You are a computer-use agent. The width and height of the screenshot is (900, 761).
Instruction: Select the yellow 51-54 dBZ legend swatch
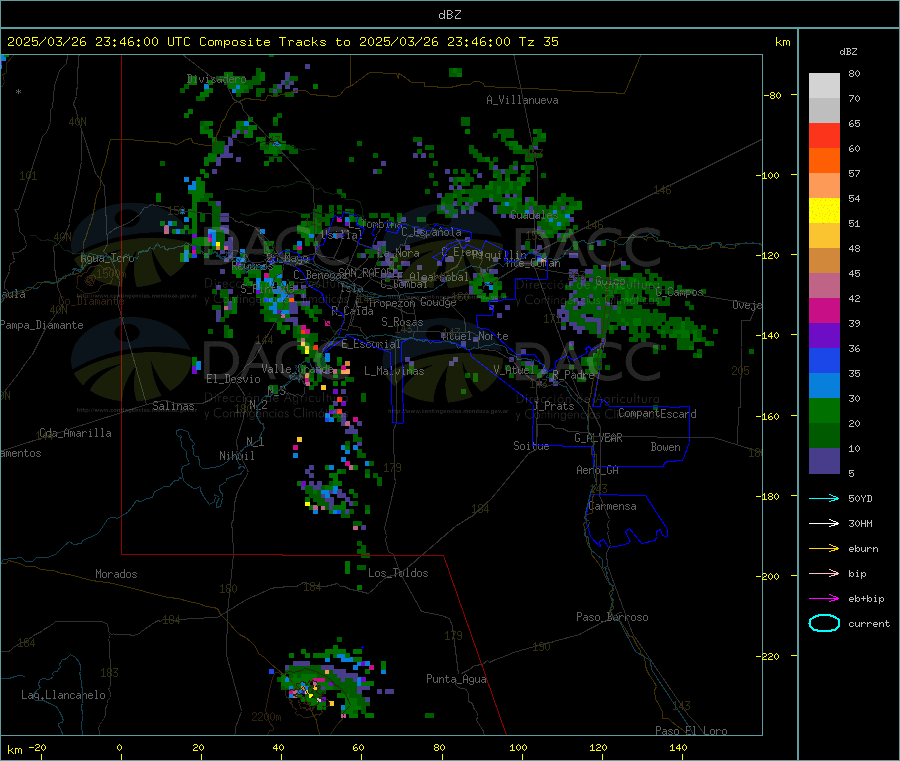824,211
